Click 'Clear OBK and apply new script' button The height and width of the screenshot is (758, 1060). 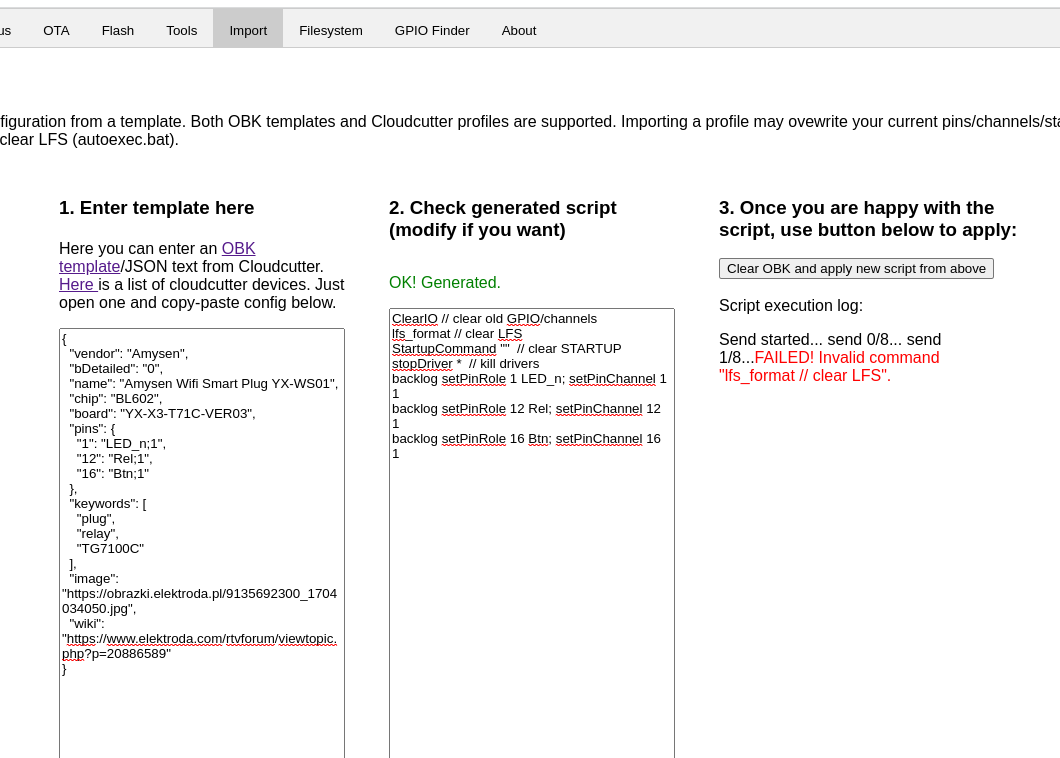tap(856, 268)
